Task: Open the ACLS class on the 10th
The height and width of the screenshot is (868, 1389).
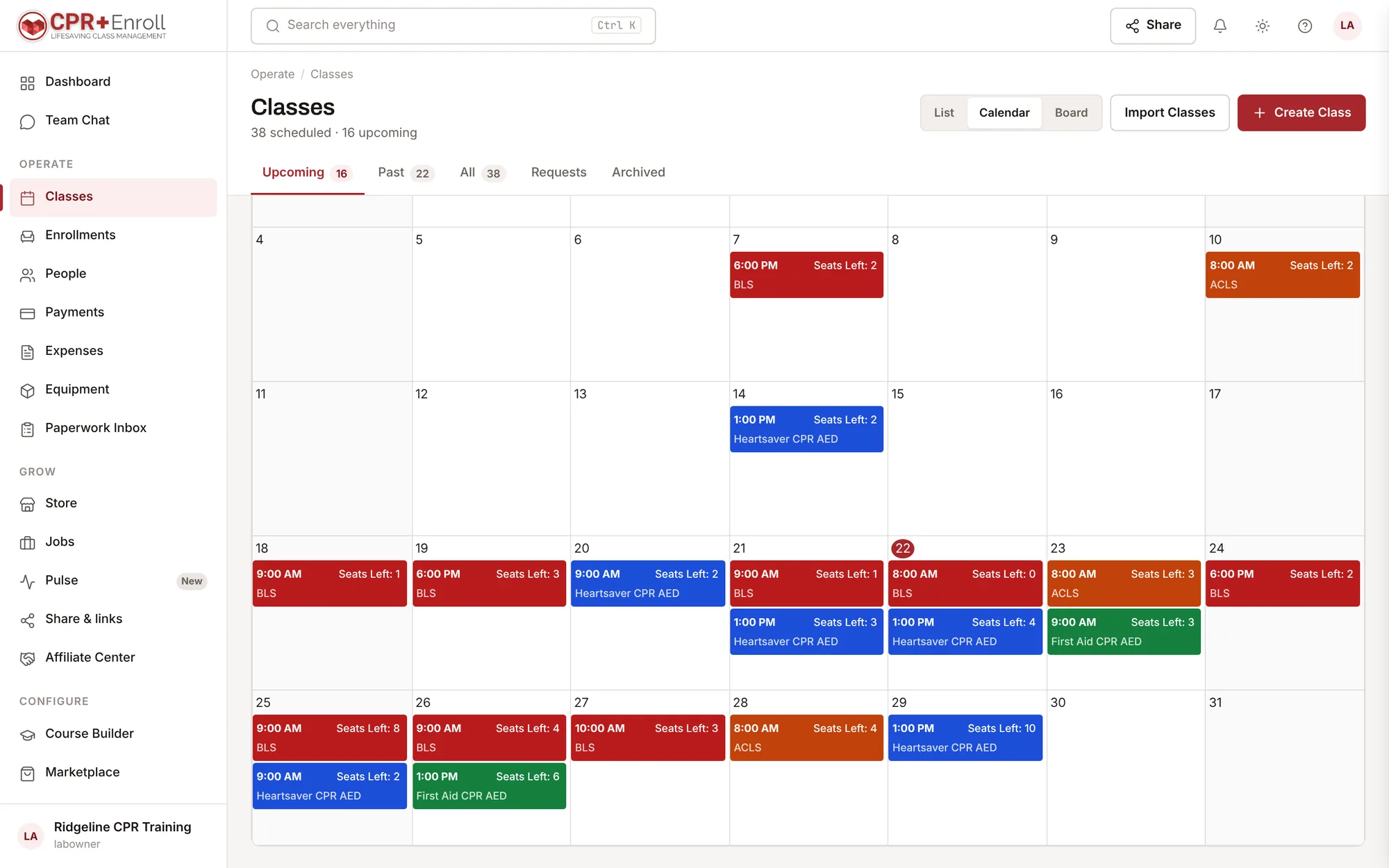Action: 1282,275
